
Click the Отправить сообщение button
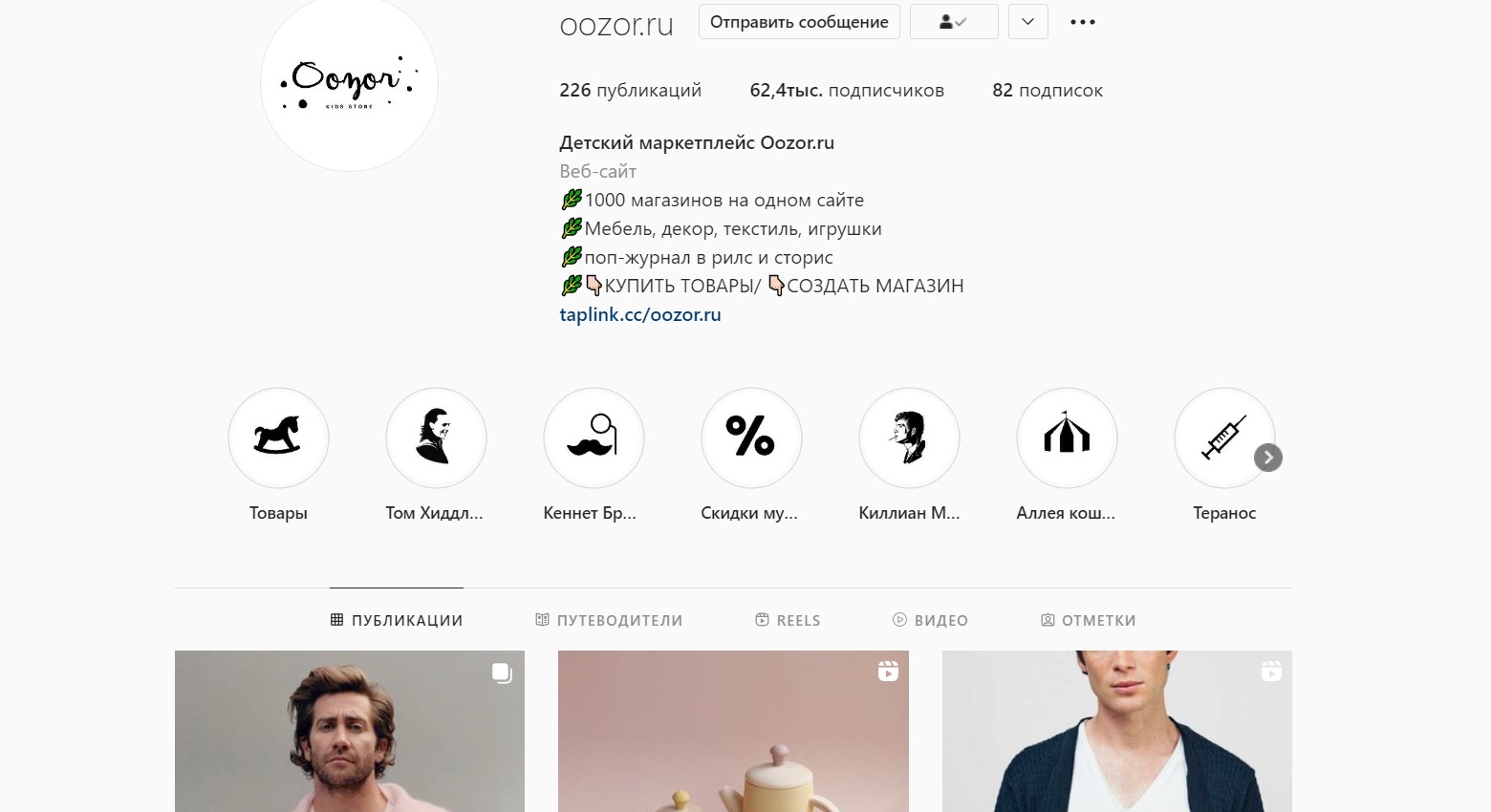pyautogui.click(x=799, y=22)
